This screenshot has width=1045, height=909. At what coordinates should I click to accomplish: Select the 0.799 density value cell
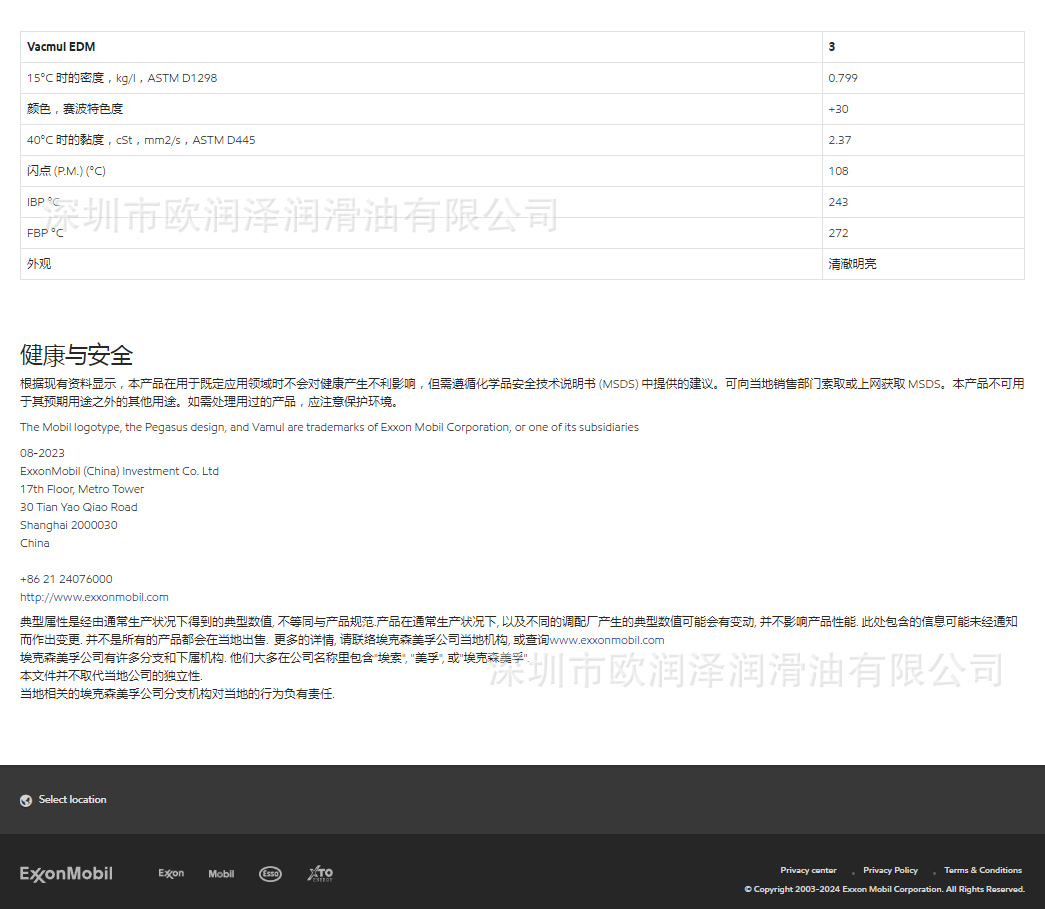pyautogui.click(x=841, y=77)
